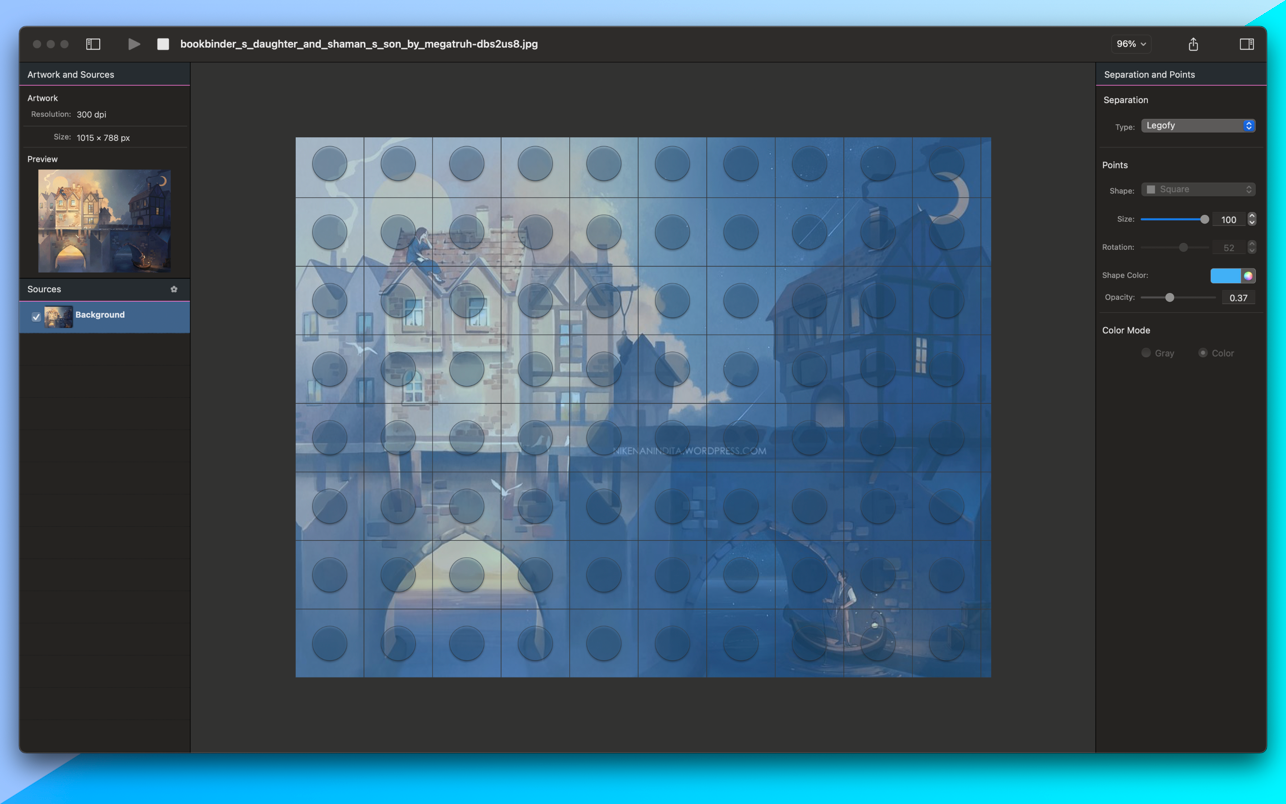
Task: Uncheck the Background source checkbox
Action: point(36,317)
